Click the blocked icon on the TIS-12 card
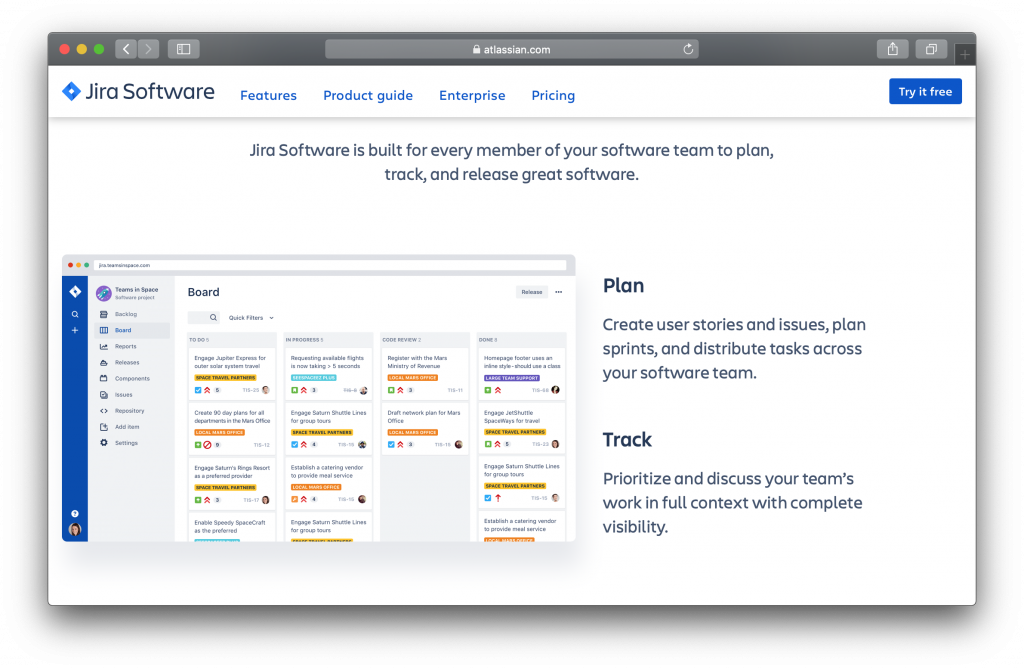Image resolution: width=1024 pixels, height=669 pixels. click(207, 445)
